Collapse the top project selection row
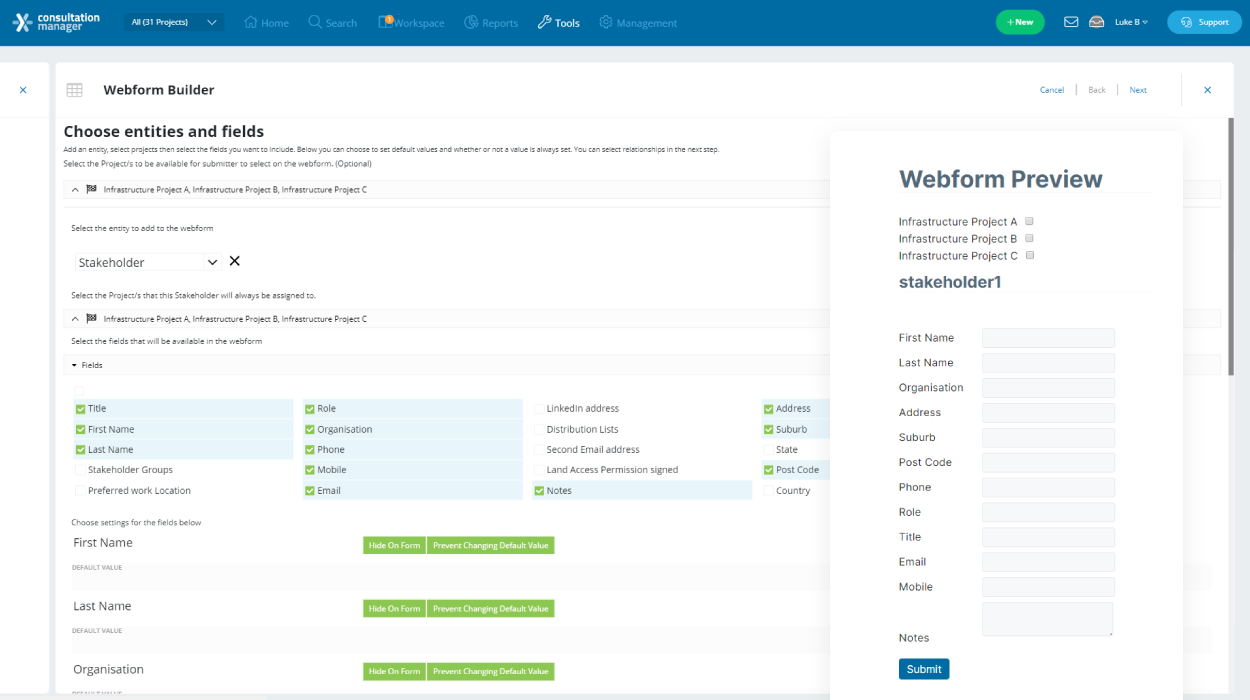 tap(76, 189)
